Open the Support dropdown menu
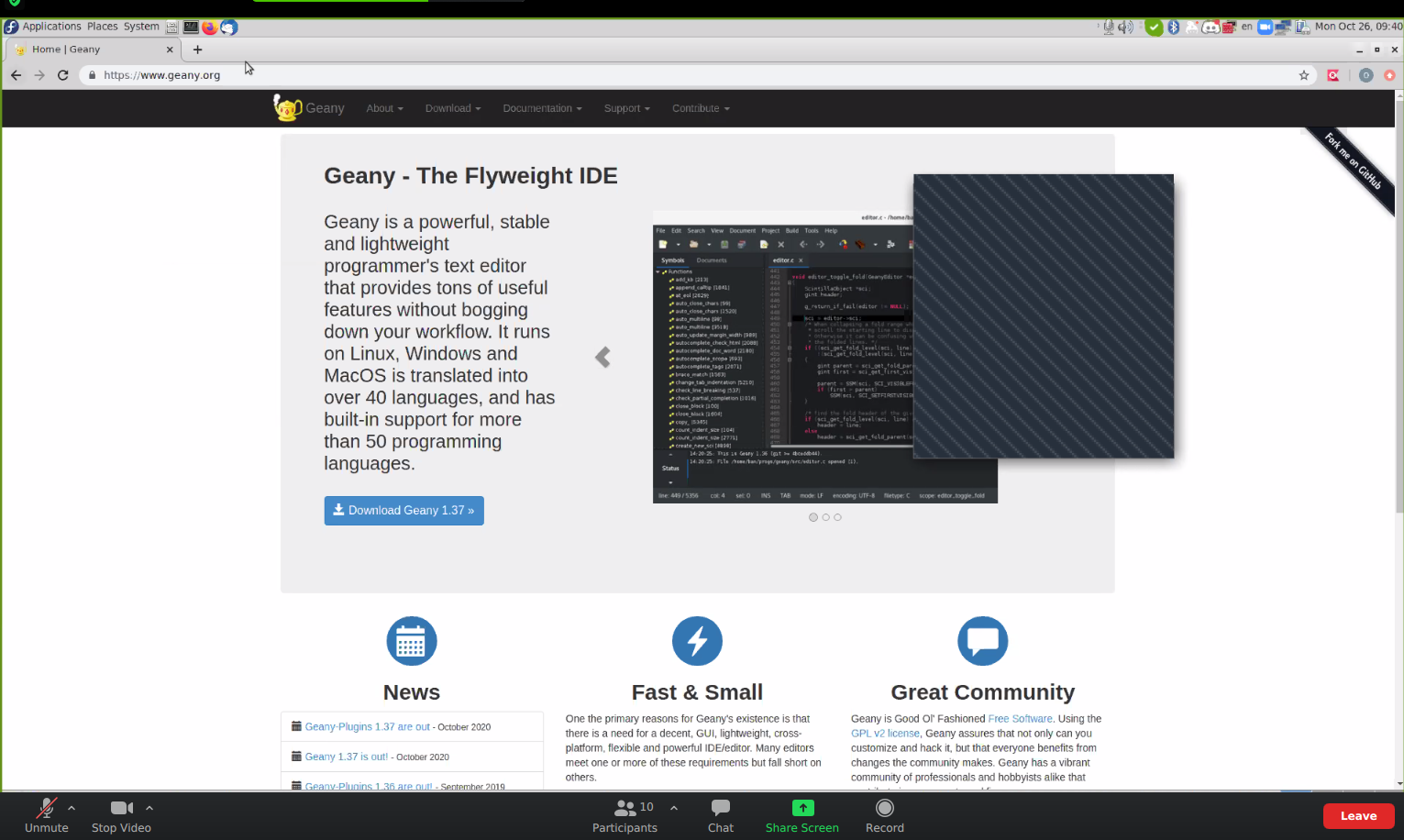The width and height of the screenshot is (1404, 840). [x=626, y=108]
